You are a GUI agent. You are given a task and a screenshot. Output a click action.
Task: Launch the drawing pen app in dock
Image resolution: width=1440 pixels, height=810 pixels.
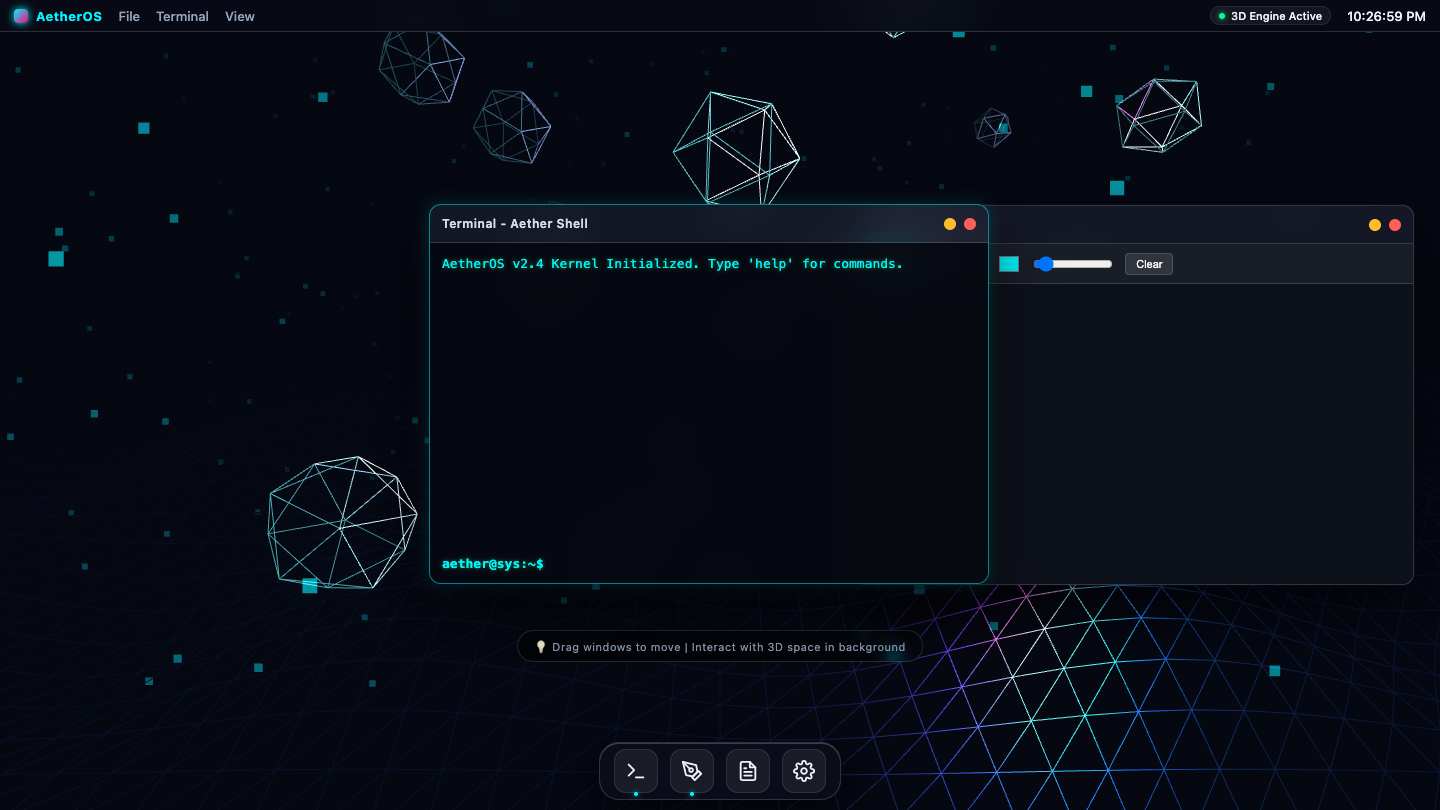(692, 771)
